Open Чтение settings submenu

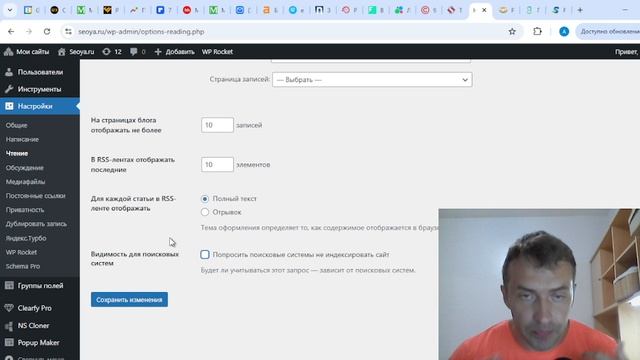pos(17,153)
